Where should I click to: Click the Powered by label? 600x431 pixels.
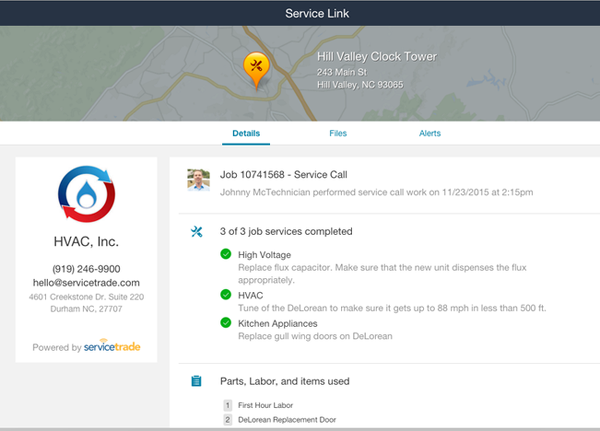(x=57, y=348)
